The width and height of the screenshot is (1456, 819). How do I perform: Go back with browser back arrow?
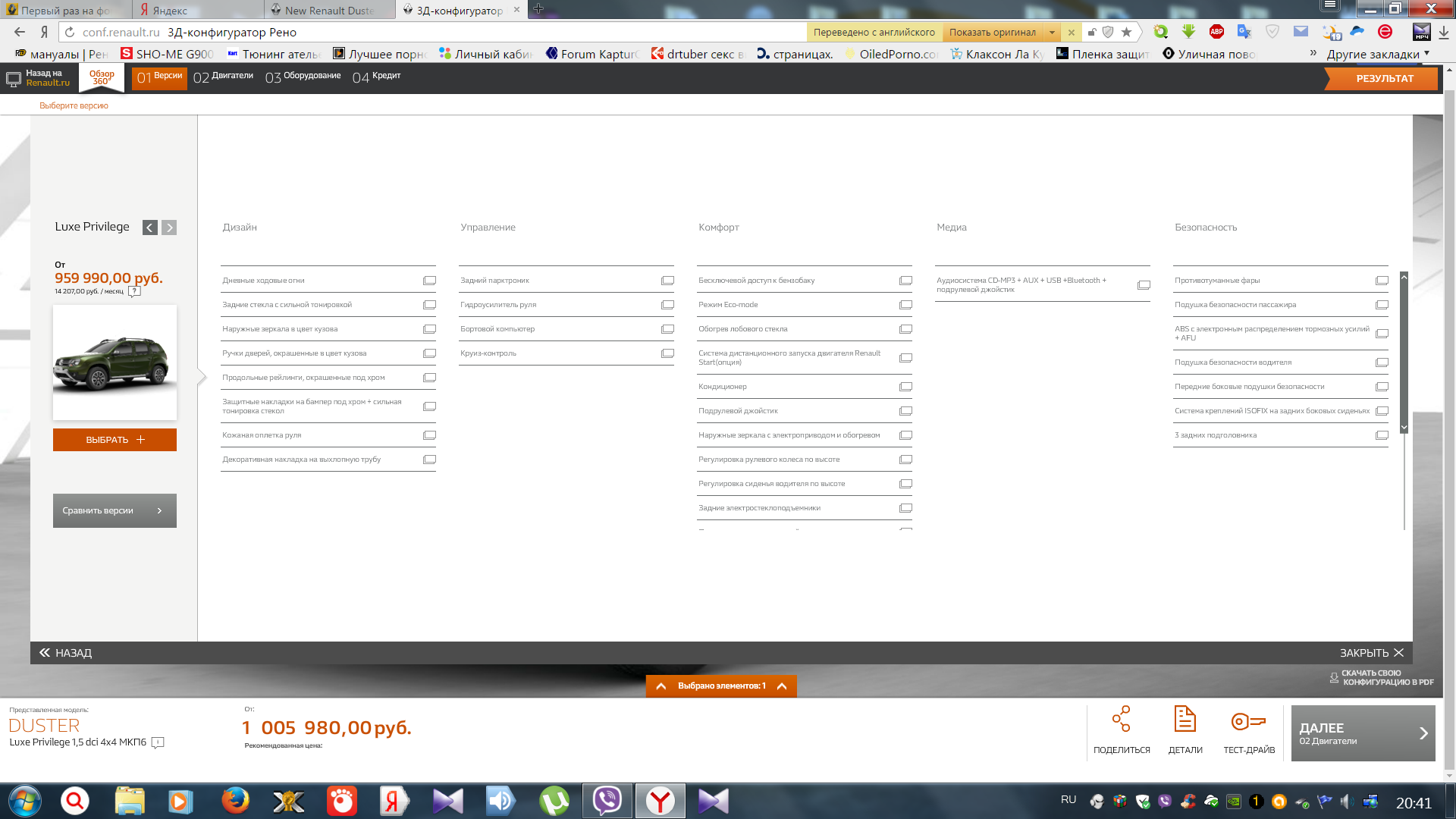[20, 32]
